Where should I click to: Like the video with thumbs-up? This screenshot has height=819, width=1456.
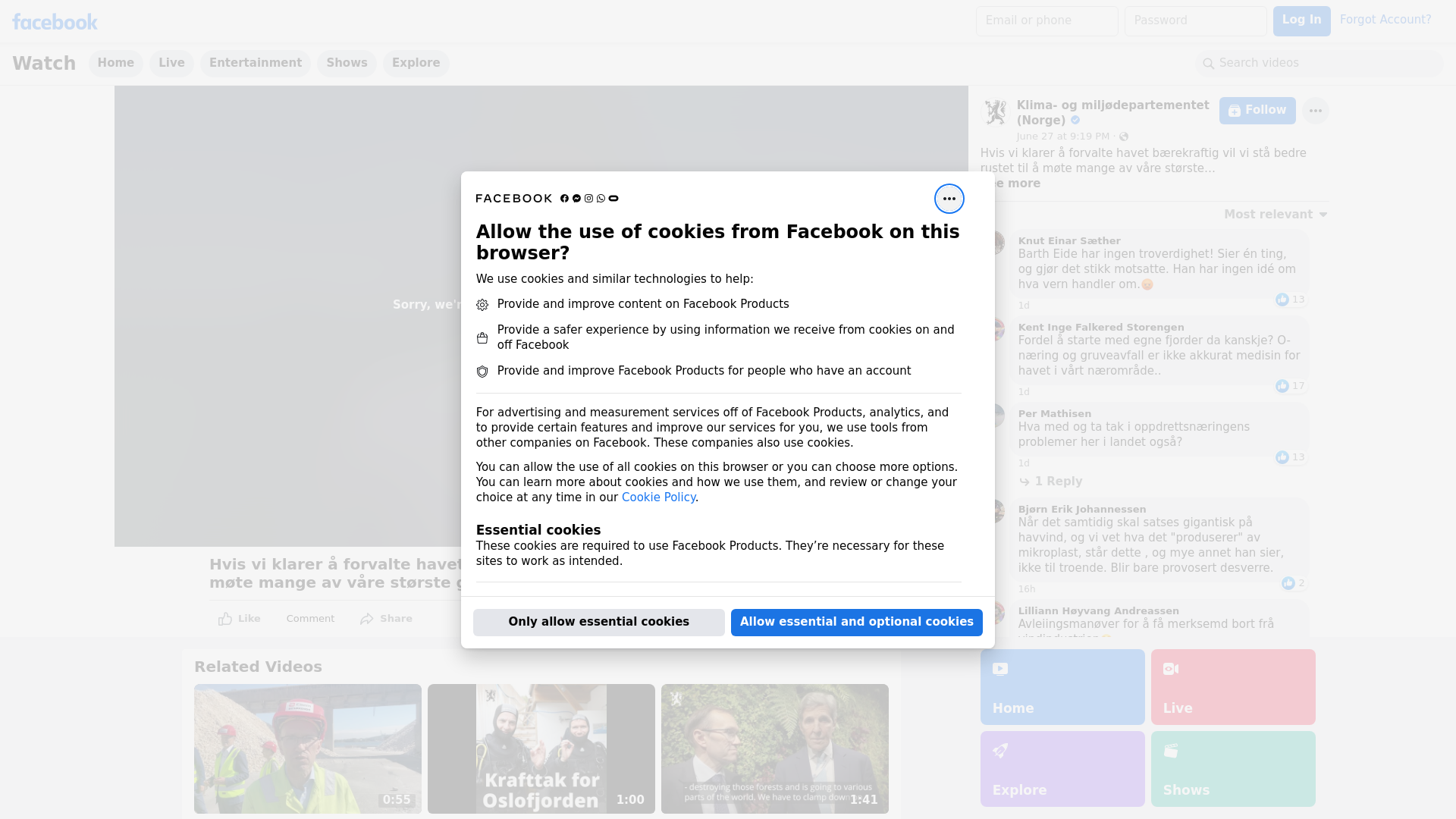[239, 619]
